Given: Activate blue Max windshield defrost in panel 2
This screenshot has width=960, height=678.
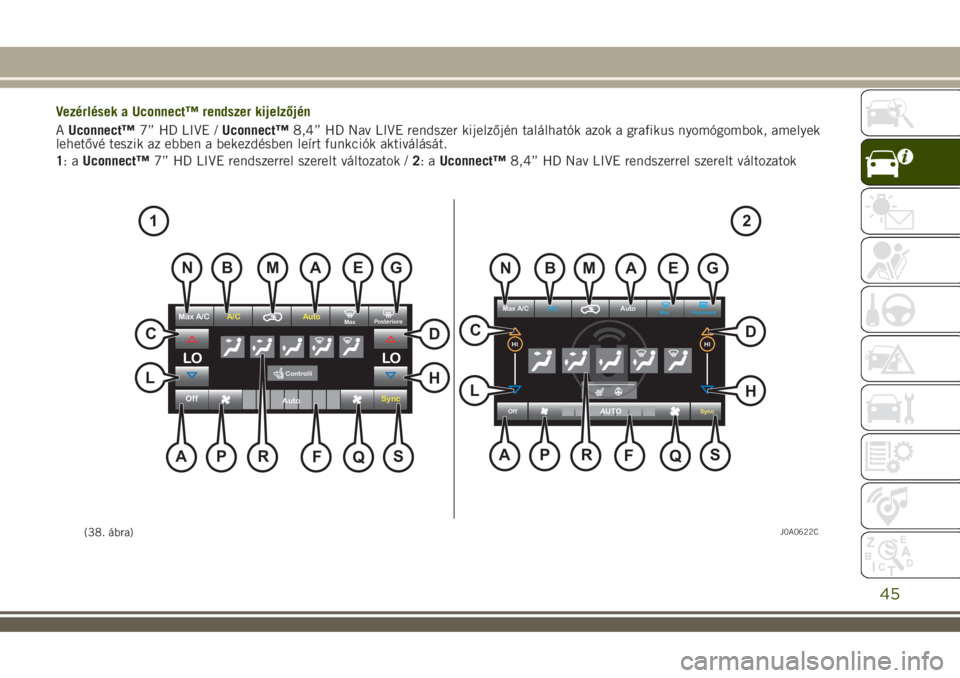Looking at the screenshot, I should tap(665, 309).
